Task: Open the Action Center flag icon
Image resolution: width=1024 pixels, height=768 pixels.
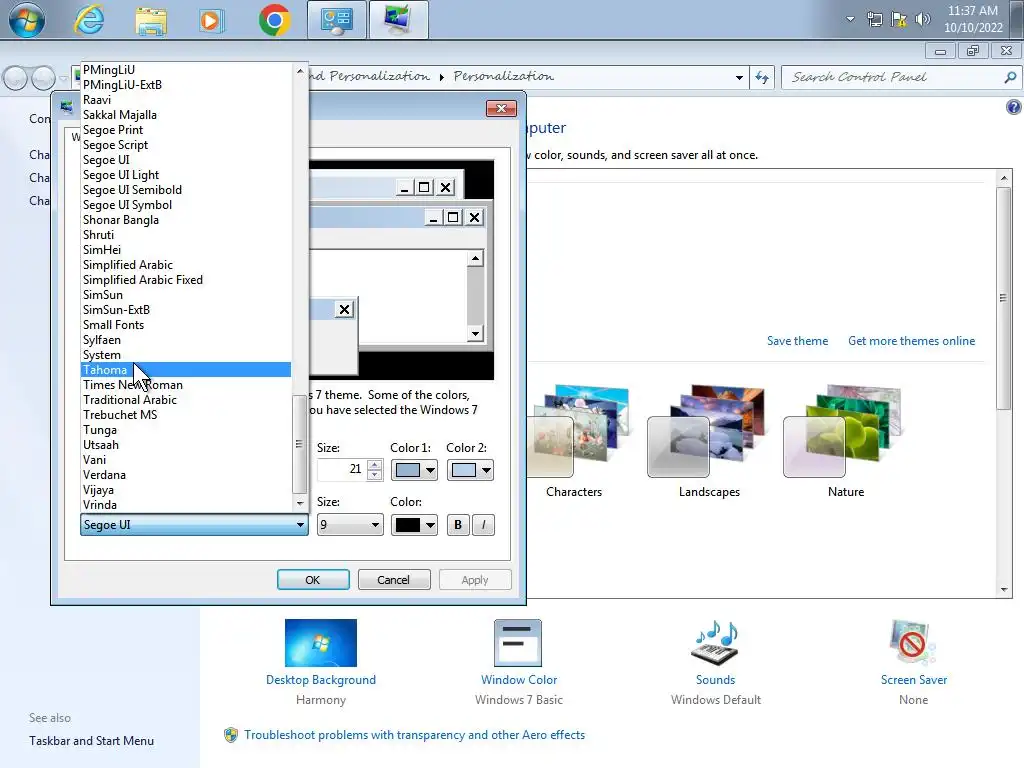Action: coord(899,19)
